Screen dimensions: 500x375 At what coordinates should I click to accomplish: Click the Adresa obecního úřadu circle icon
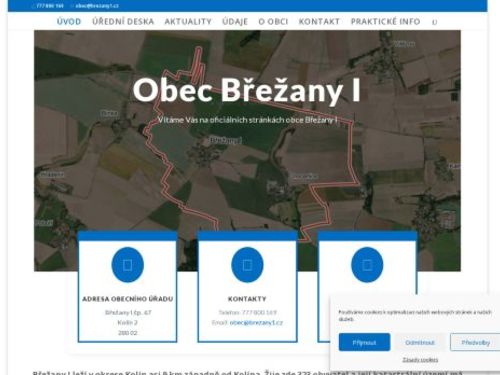pyautogui.click(x=128, y=265)
